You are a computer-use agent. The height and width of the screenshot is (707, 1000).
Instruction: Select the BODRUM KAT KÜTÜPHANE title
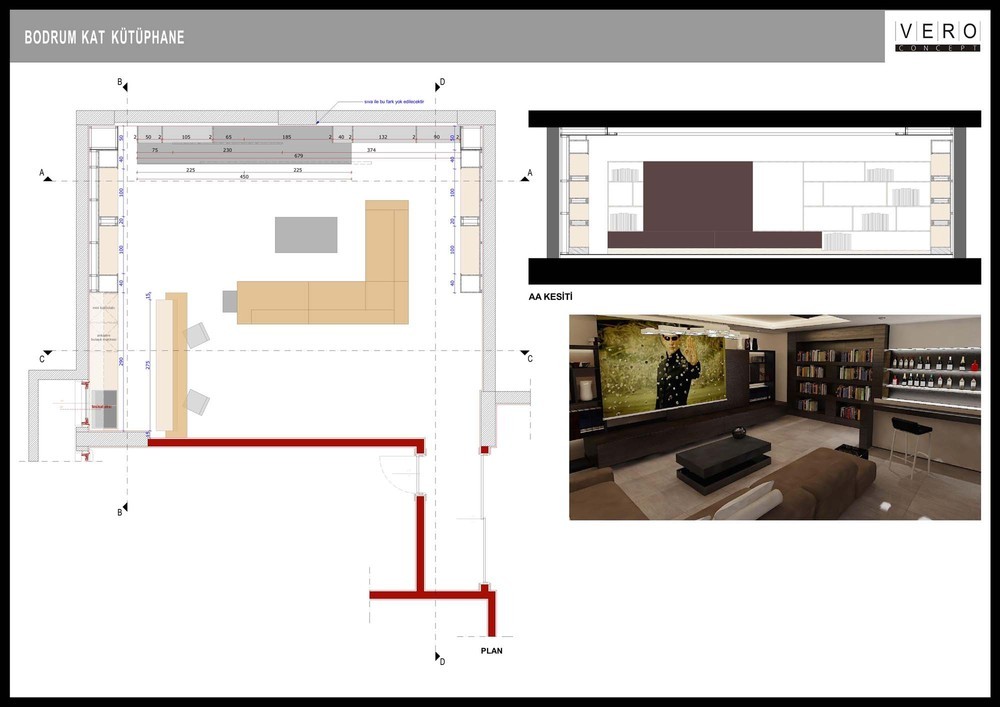(105, 38)
